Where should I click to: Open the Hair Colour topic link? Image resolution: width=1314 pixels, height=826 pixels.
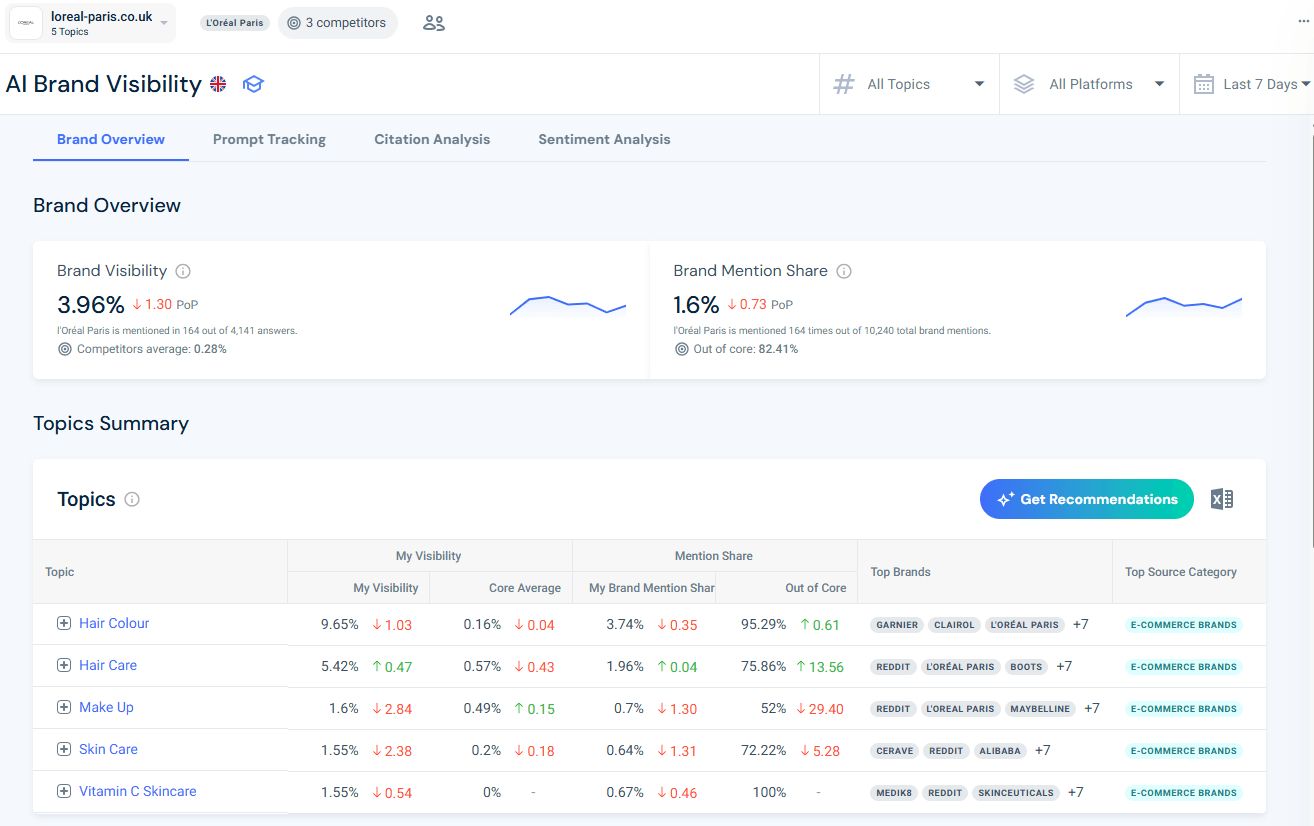point(114,623)
